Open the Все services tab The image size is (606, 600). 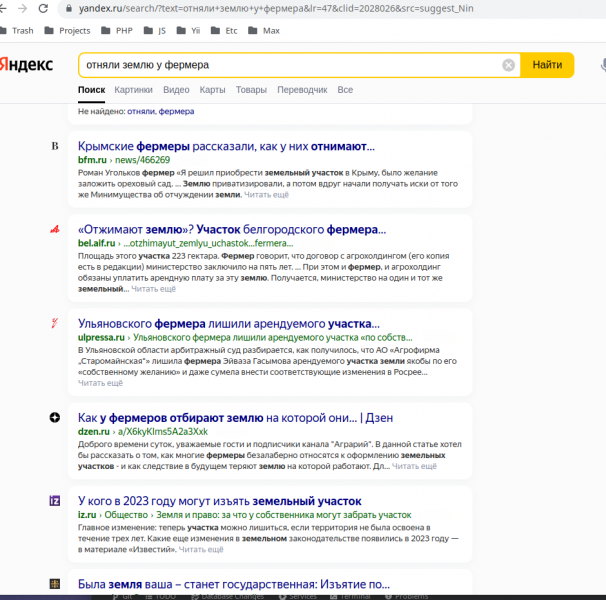[345, 90]
